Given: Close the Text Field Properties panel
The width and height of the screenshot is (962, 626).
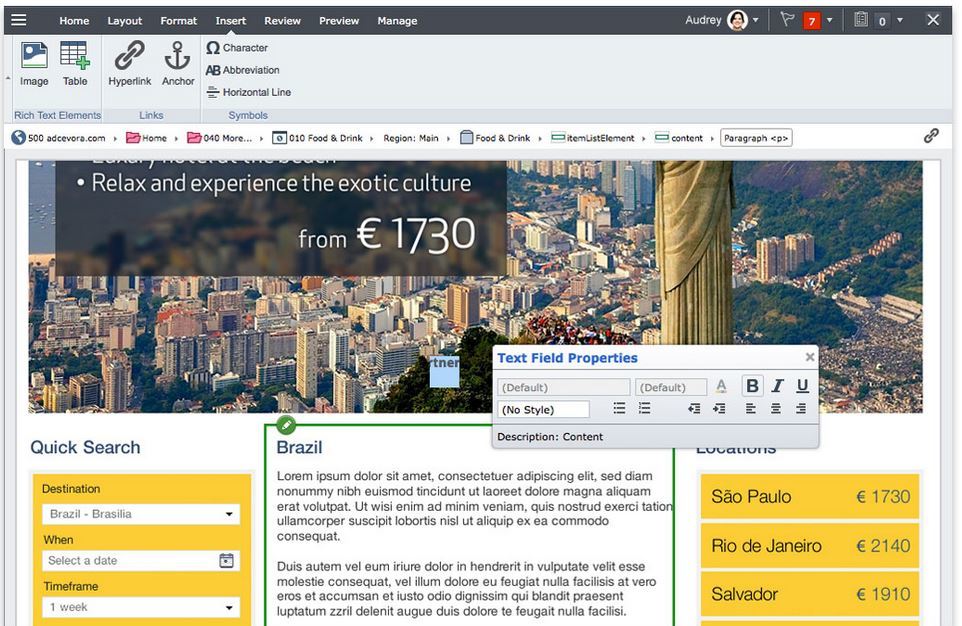Looking at the screenshot, I should [x=810, y=357].
